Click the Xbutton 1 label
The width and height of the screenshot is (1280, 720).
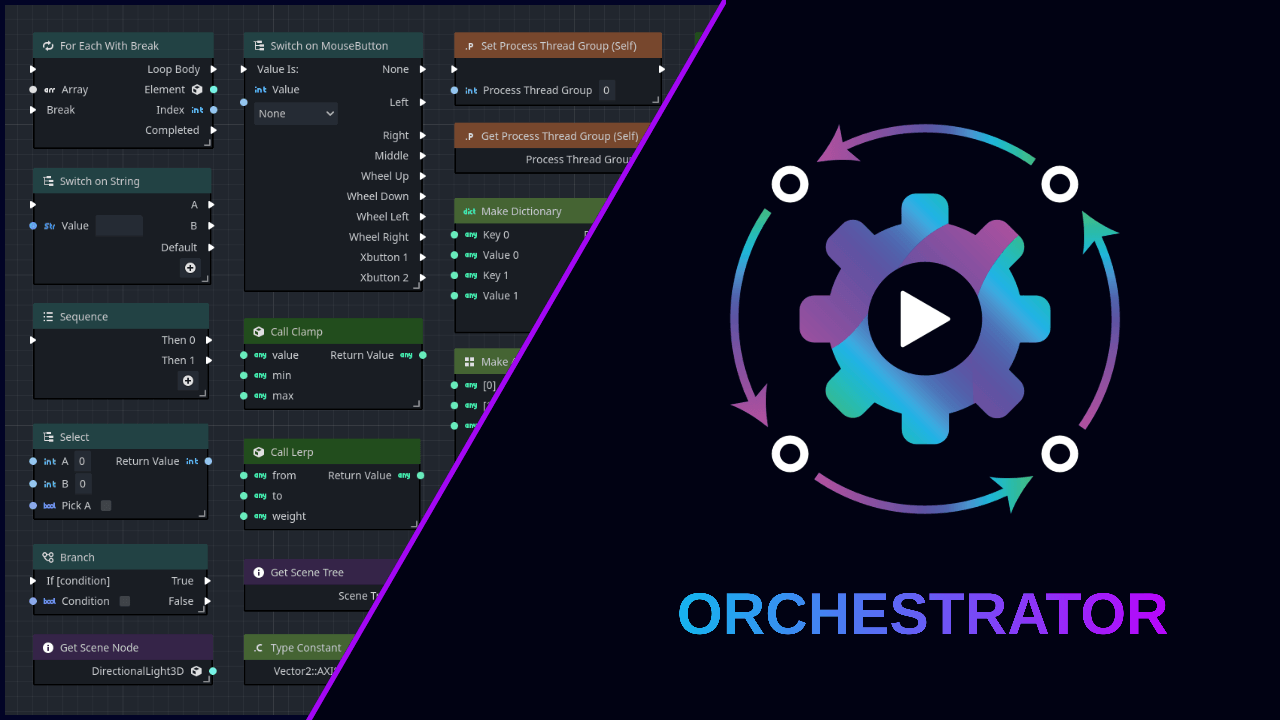coord(384,257)
